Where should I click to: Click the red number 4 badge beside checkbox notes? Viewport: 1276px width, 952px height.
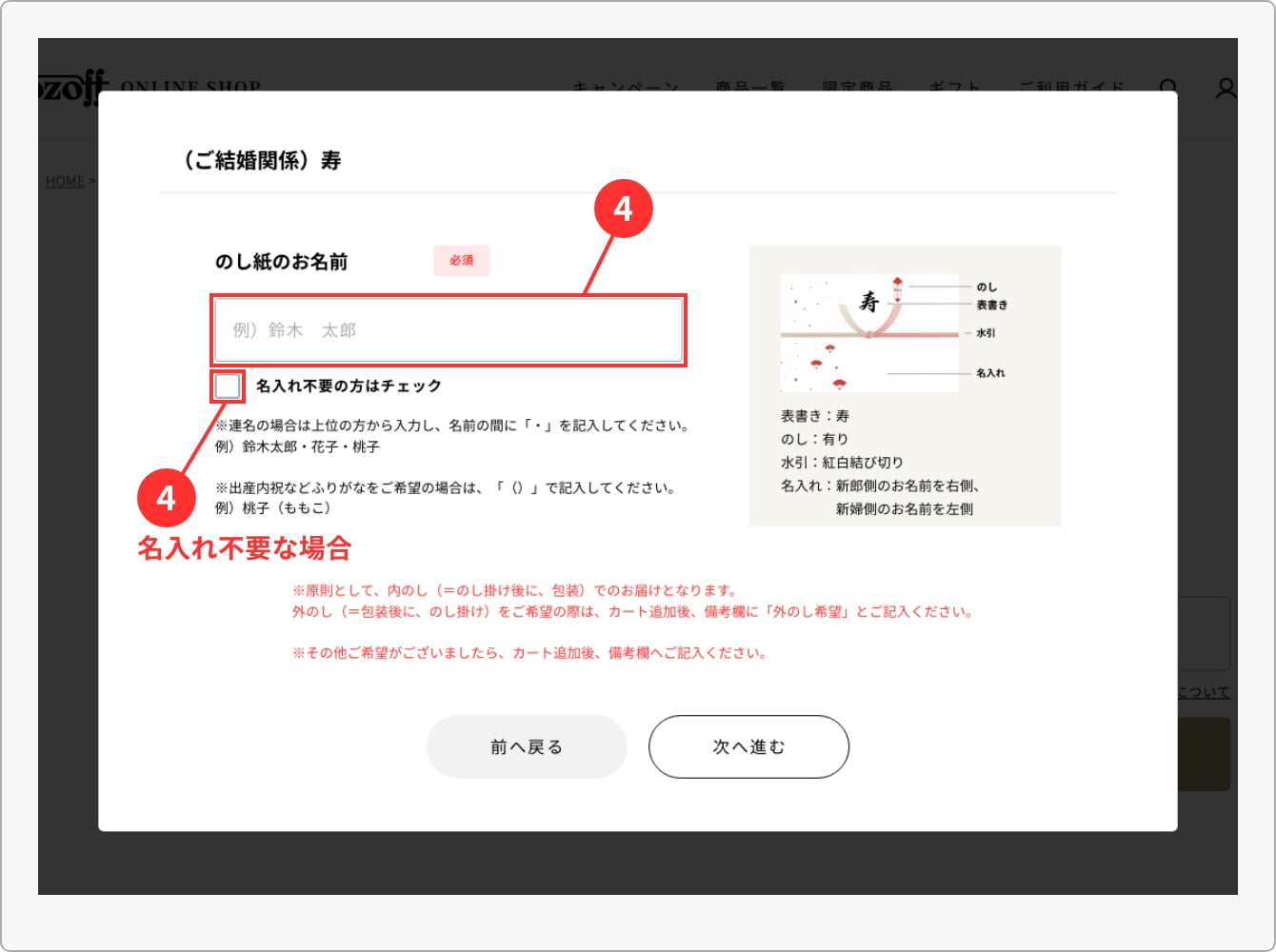[166, 497]
